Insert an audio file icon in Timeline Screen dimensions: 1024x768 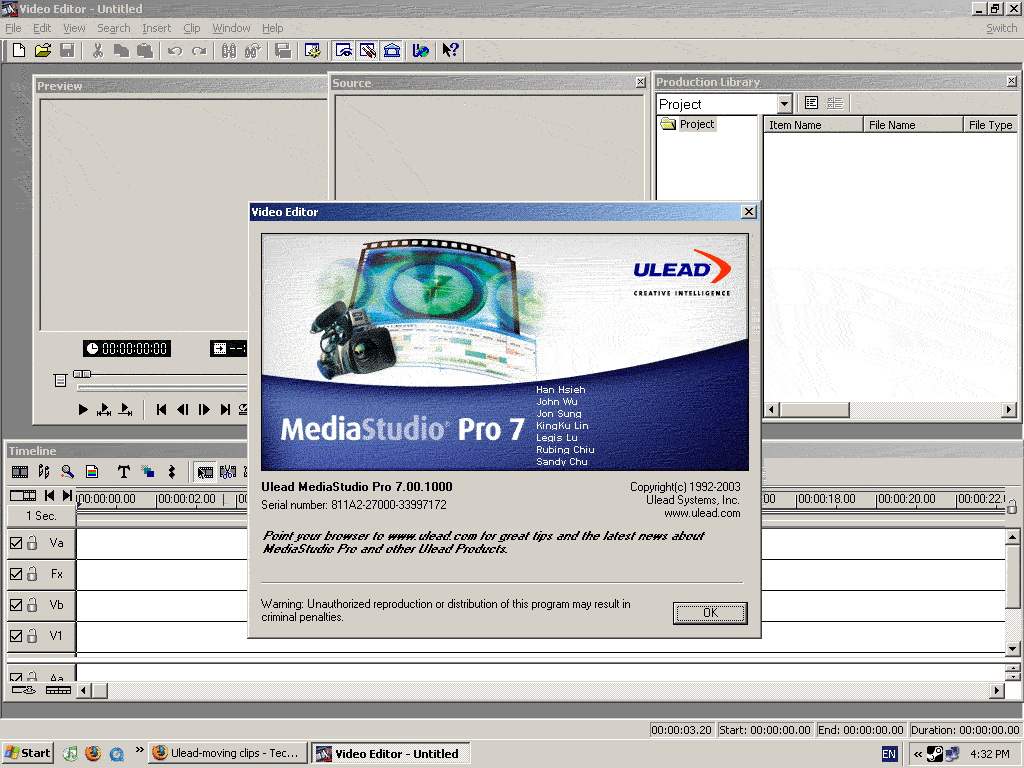click(x=44, y=472)
